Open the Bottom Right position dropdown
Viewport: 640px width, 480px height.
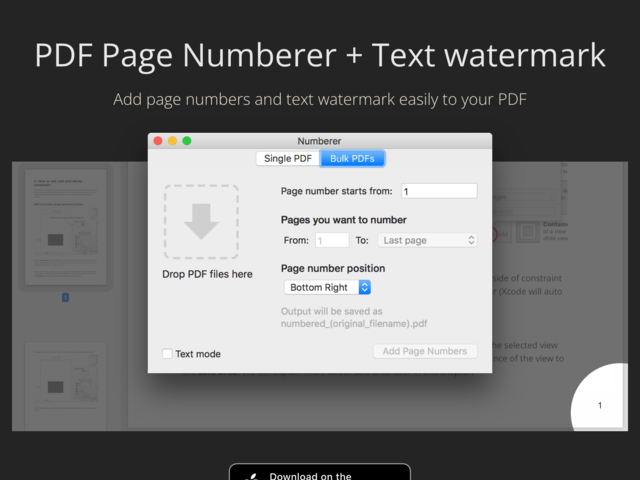coord(327,287)
